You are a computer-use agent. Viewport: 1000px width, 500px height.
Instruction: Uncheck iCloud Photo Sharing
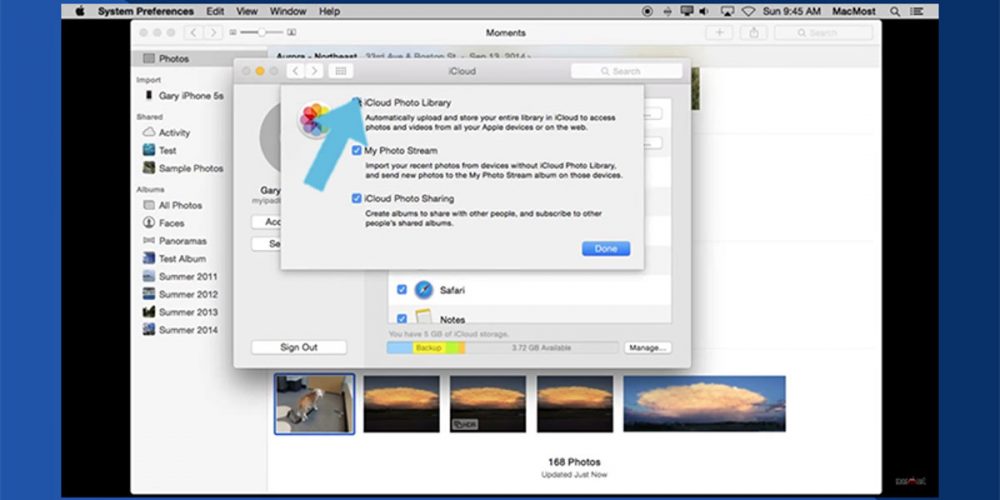coord(357,198)
